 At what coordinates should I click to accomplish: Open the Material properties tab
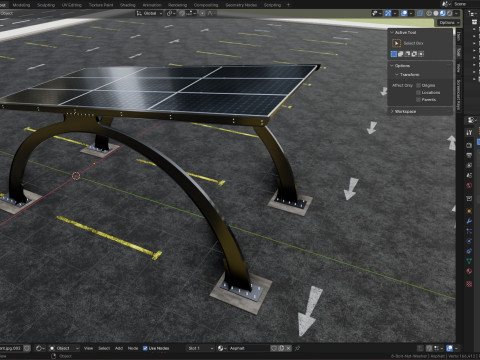pyautogui.click(x=469, y=271)
